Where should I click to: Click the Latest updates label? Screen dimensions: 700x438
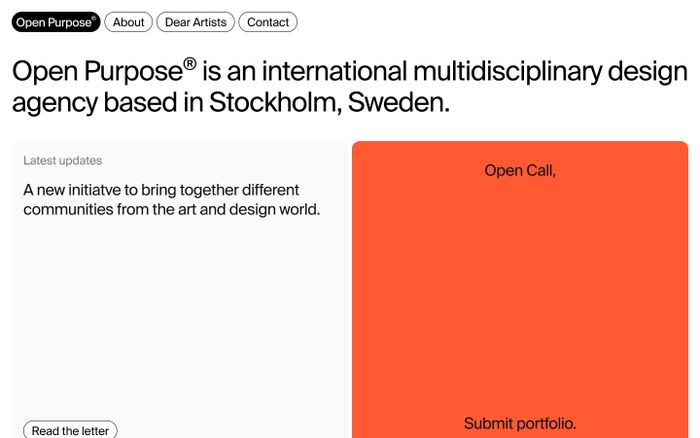click(62, 160)
